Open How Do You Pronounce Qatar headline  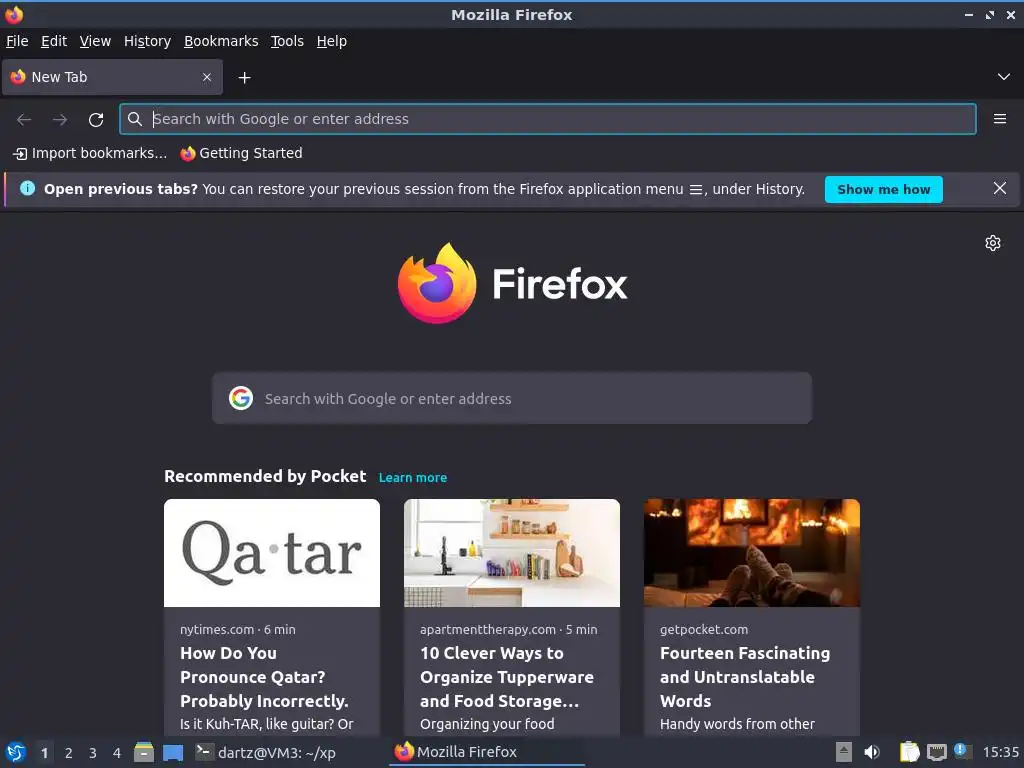click(x=264, y=677)
